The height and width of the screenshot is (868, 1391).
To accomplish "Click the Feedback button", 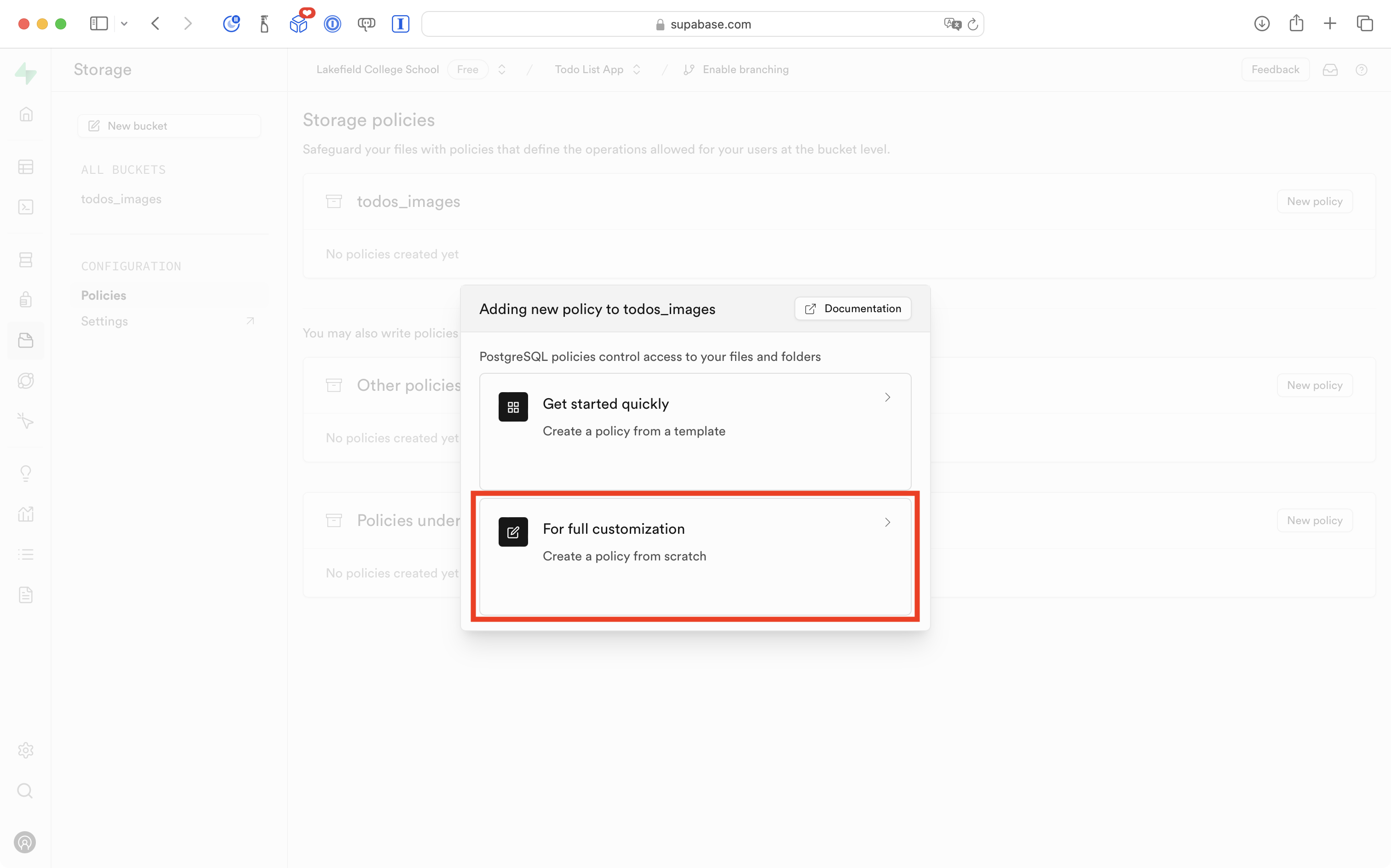I will pyautogui.click(x=1275, y=69).
